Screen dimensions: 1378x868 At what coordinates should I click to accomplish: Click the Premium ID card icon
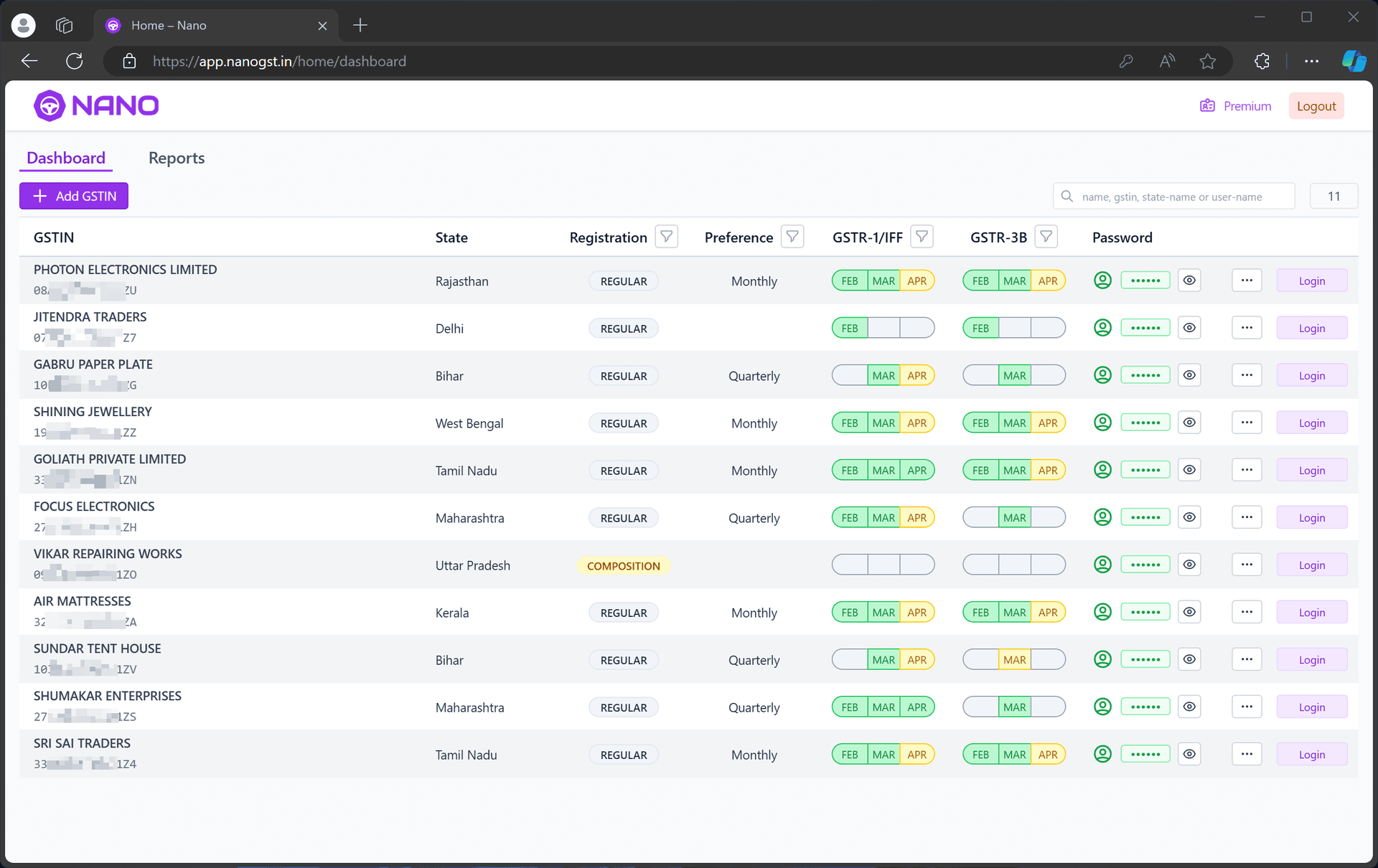point(1207,106)
